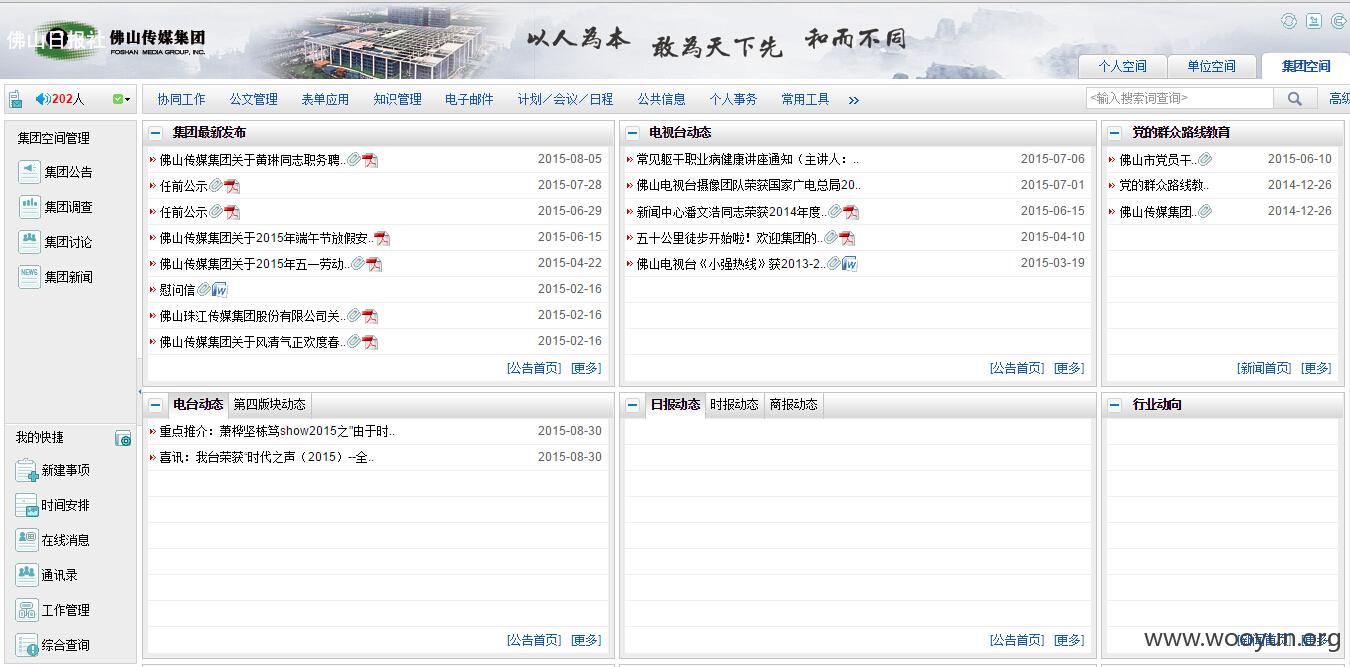
Task: Switch to 时报动态 tab
Action: [734, 404]
